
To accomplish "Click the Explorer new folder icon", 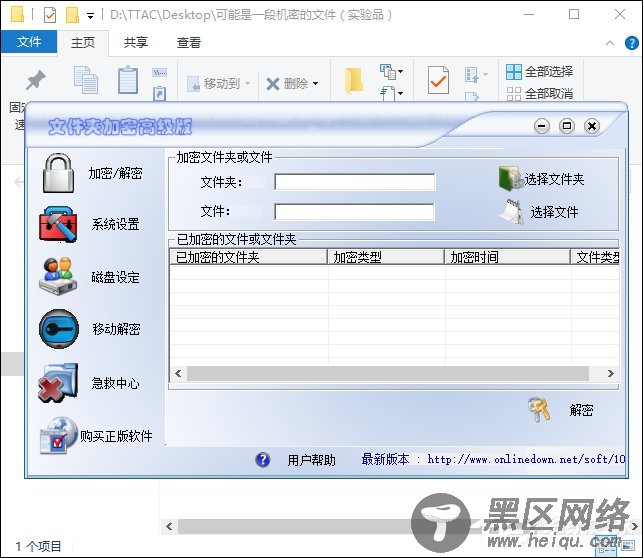I will point(353,81).
